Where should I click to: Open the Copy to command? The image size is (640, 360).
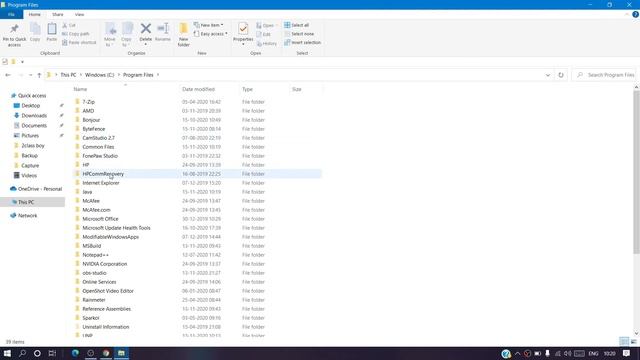point(127,34)
